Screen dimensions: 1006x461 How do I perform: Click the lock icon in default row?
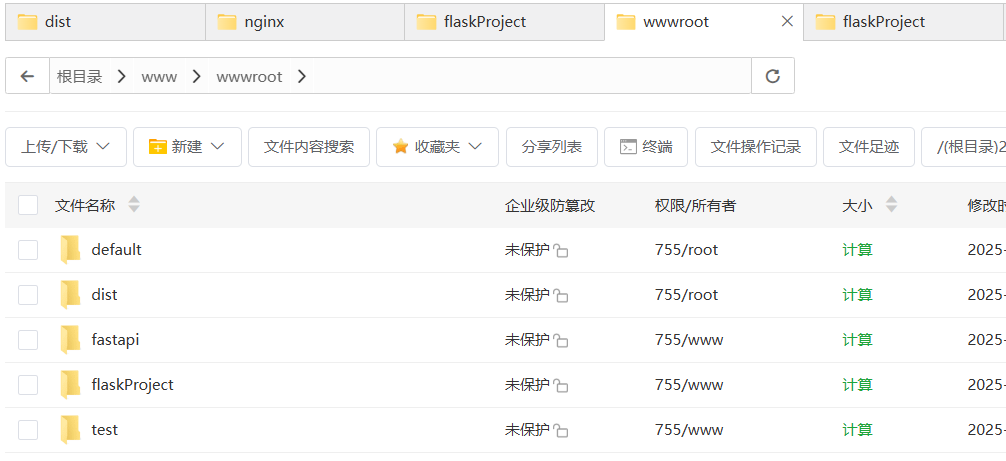point(561,251)
